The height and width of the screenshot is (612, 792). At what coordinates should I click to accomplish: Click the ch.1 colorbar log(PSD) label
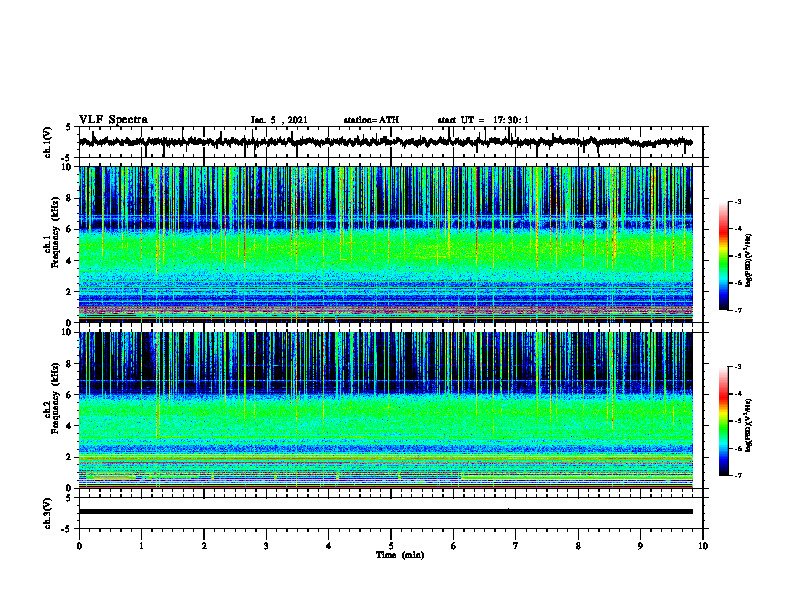748,260
